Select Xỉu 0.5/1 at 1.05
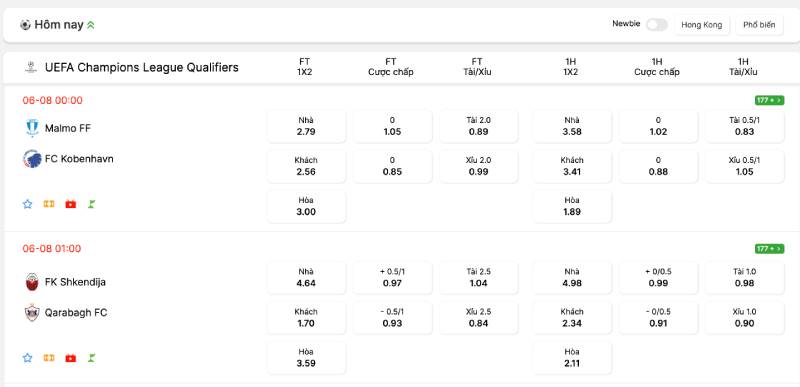This screenshot has width=800, height=387. click(x=744, y=166)
